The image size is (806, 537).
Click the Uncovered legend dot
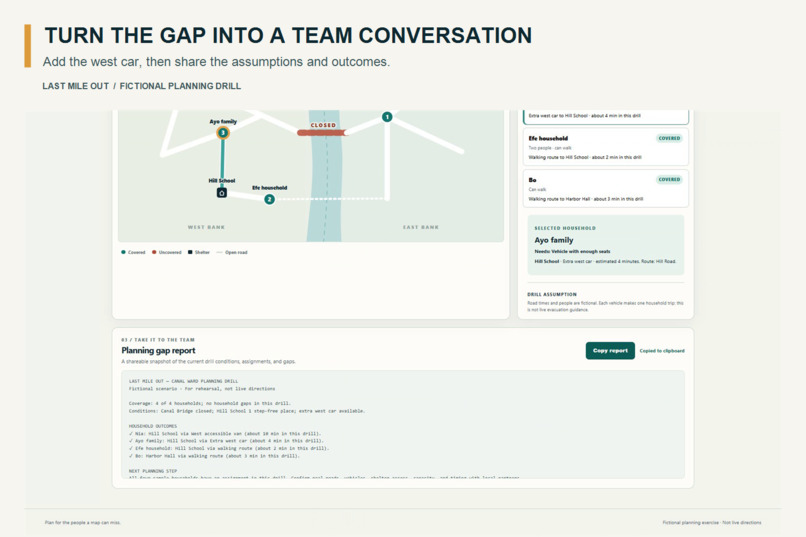(154, 252)
